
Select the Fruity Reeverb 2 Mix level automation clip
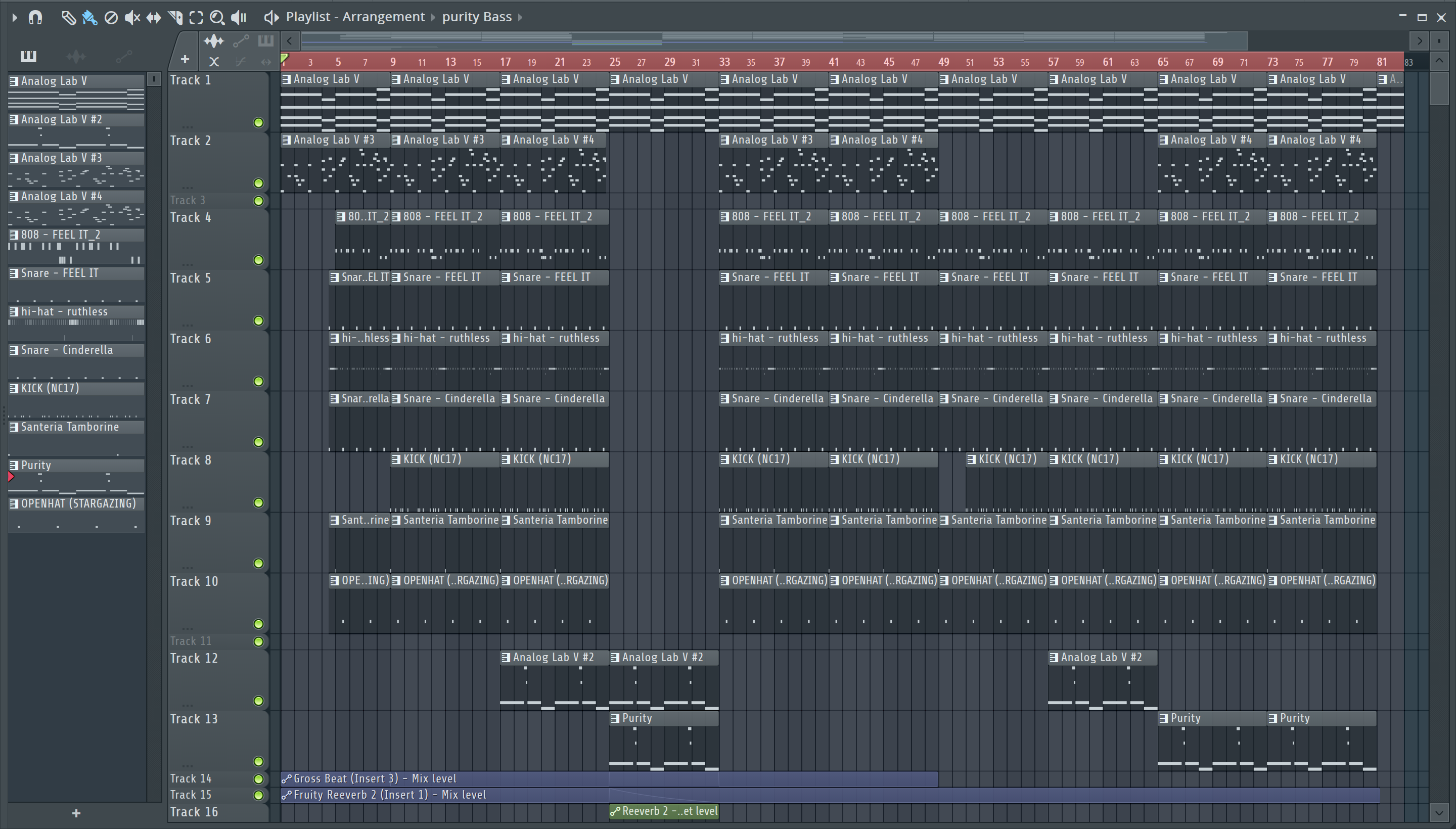pos(830,795)
